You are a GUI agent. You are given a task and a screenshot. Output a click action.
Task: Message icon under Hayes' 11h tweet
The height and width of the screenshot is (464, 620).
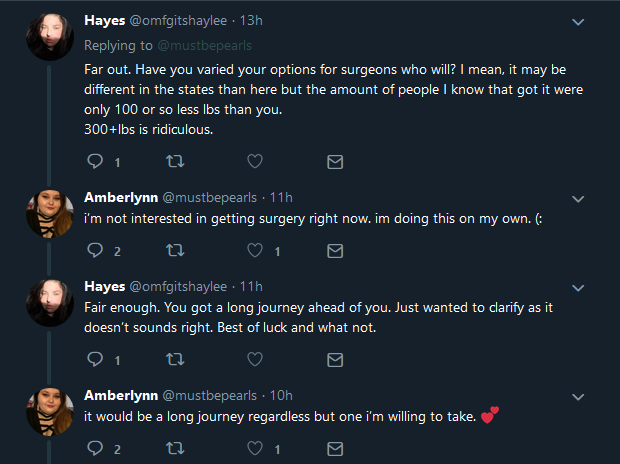[335, 359]
